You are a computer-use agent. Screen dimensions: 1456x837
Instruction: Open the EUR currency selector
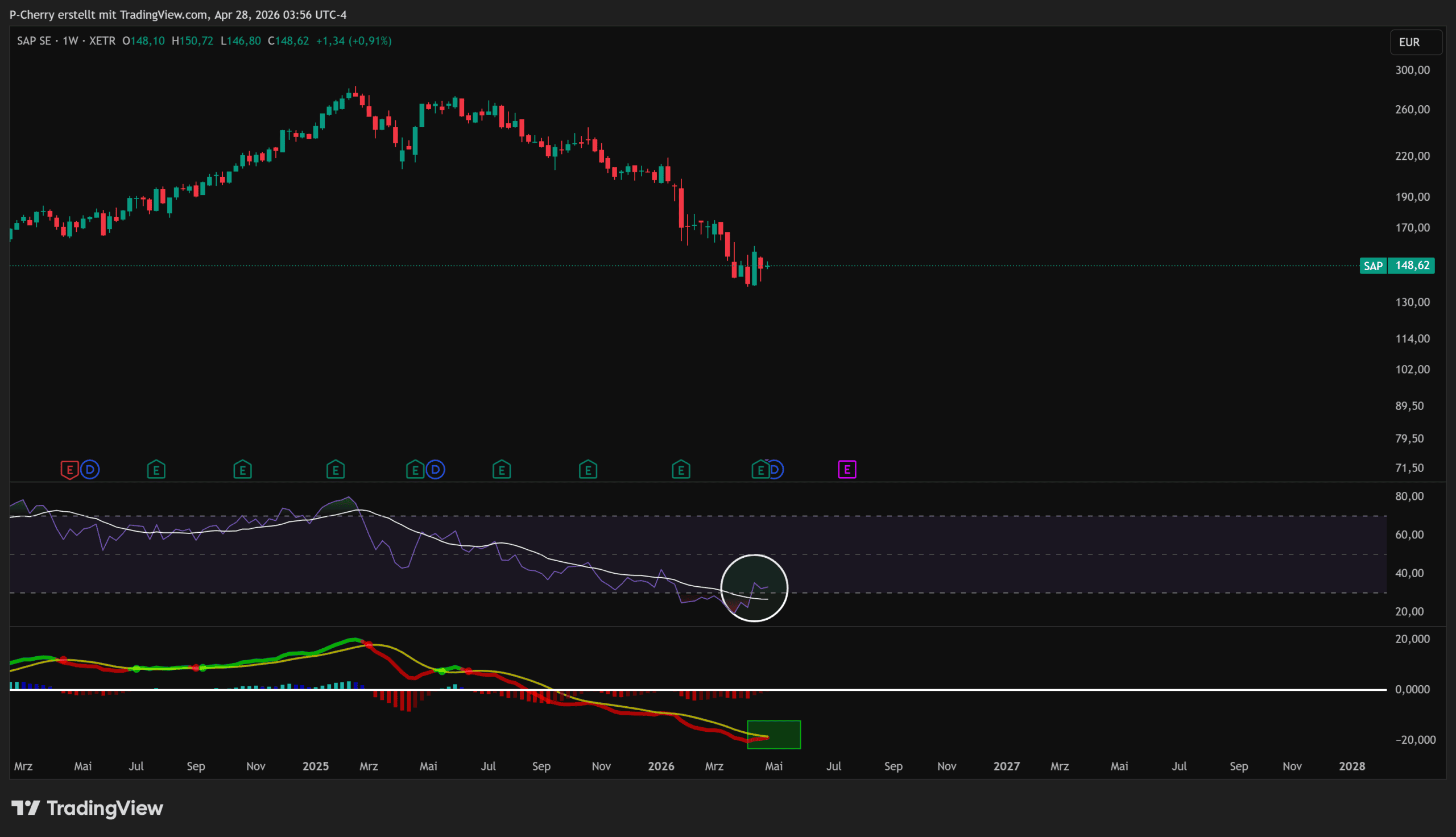tap(1415, 42)
